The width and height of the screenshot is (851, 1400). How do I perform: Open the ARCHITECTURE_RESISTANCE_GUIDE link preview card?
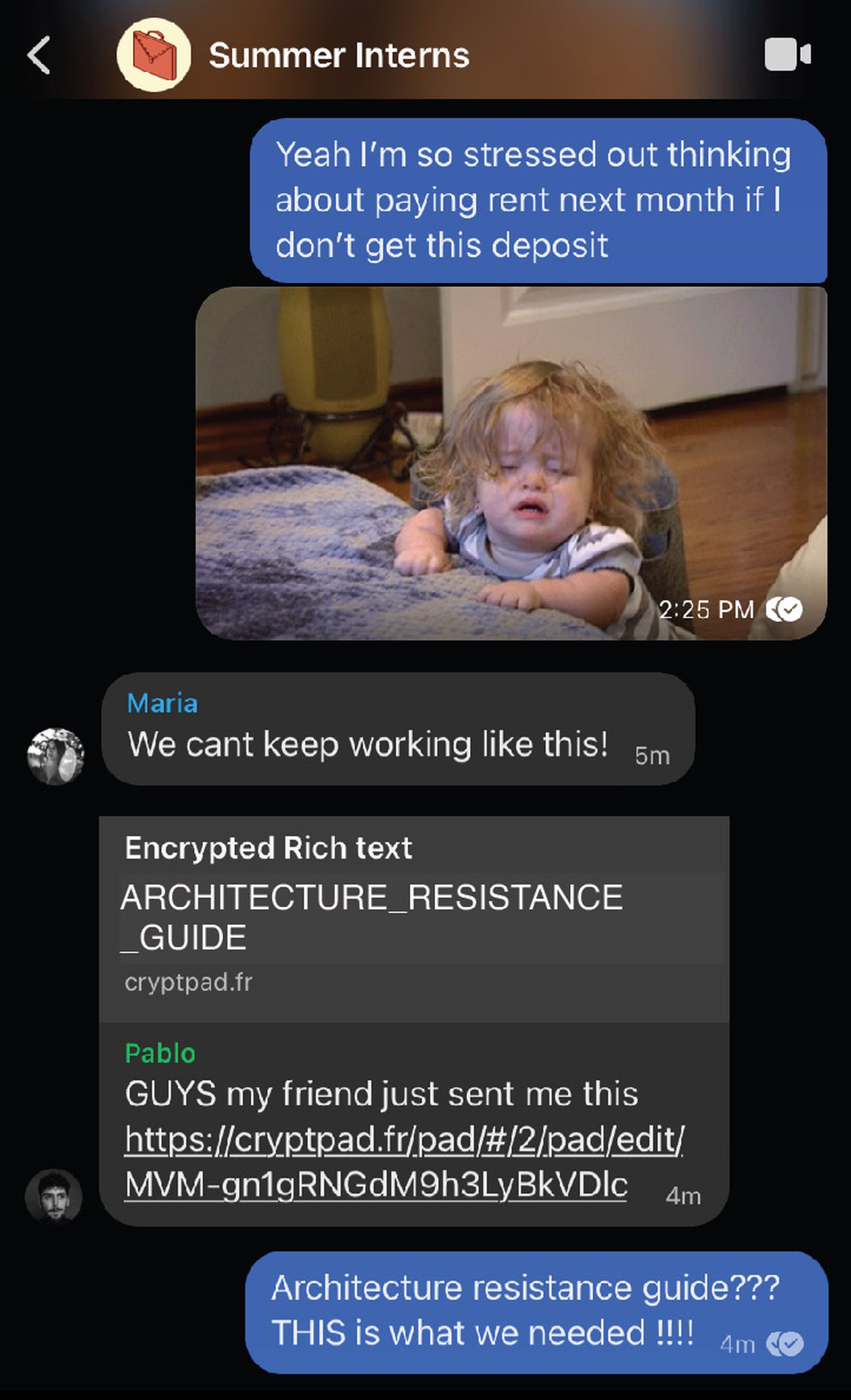414,919
